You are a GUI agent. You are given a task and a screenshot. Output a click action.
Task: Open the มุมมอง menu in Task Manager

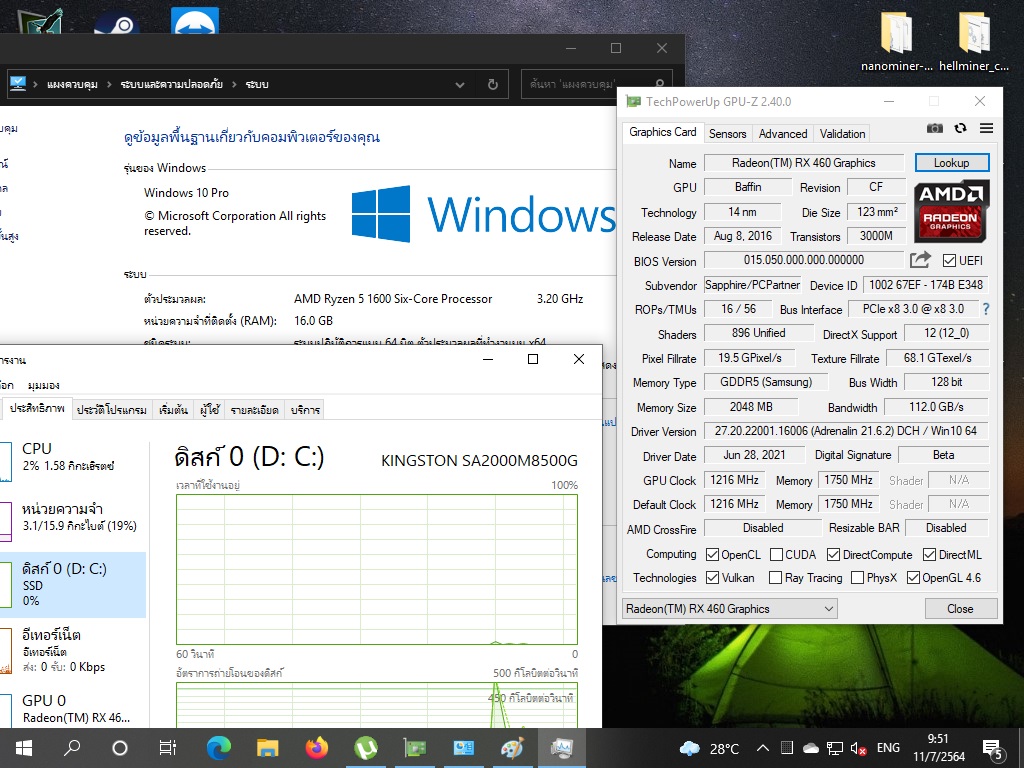click(x=44, y=385)
